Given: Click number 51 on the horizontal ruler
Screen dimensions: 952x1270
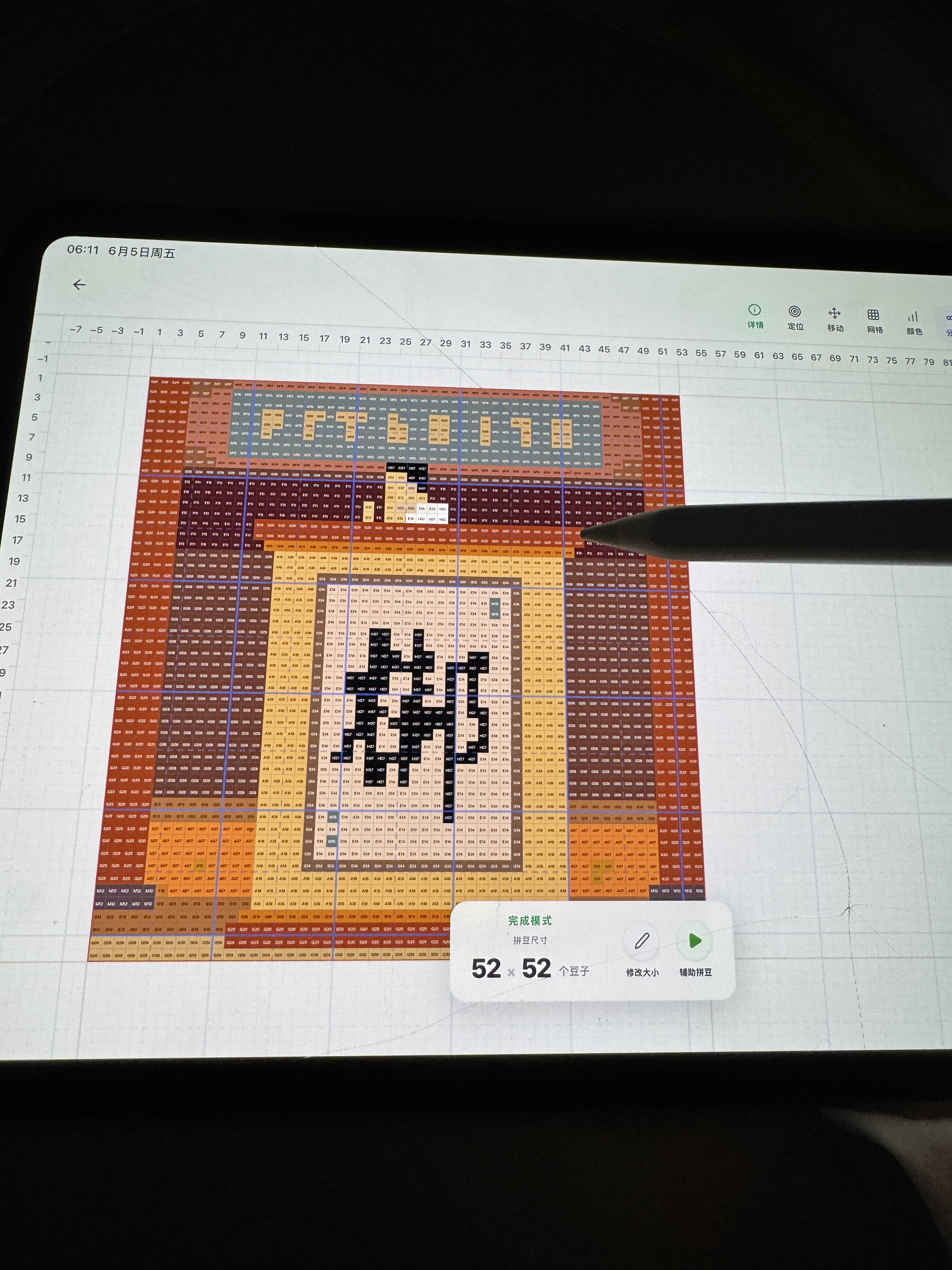Looking at the screenshot, I should (x=663, y=352).
